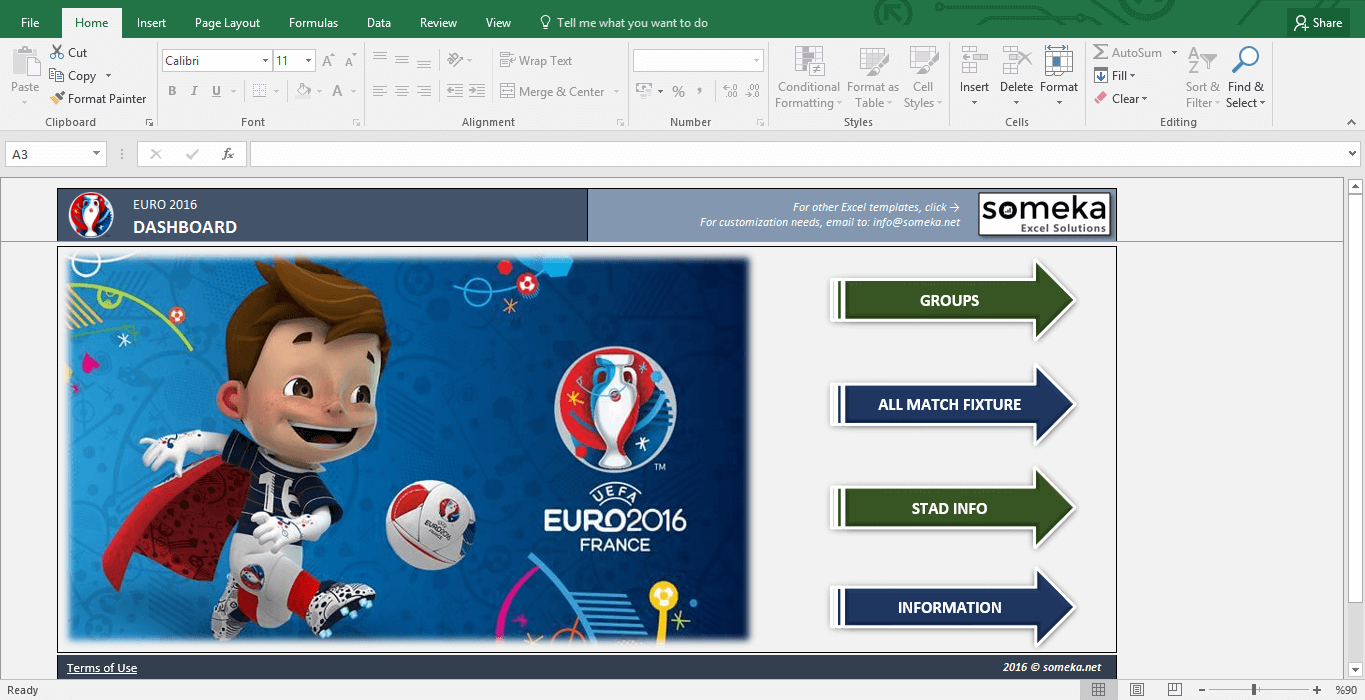Toggle Merge & Center
The height and width of the screenshot is (700, 1365).
(x=552, y=92)
